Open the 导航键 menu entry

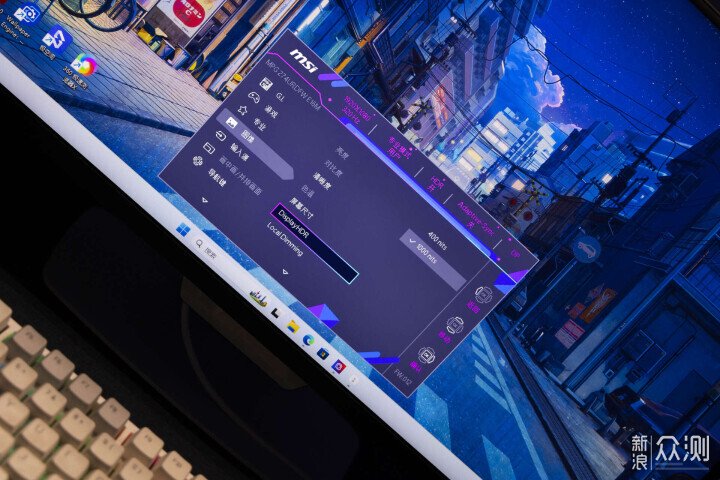(x=217, y=177)
